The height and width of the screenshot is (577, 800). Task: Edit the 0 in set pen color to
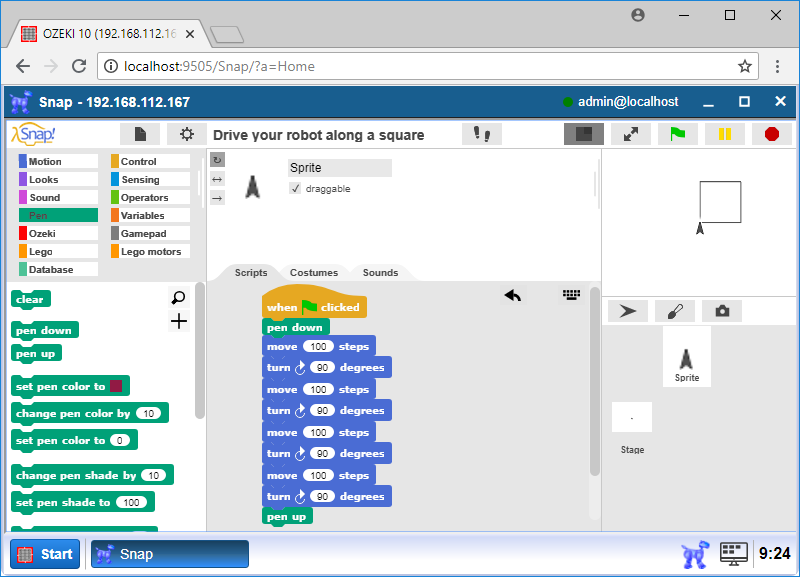120,440
